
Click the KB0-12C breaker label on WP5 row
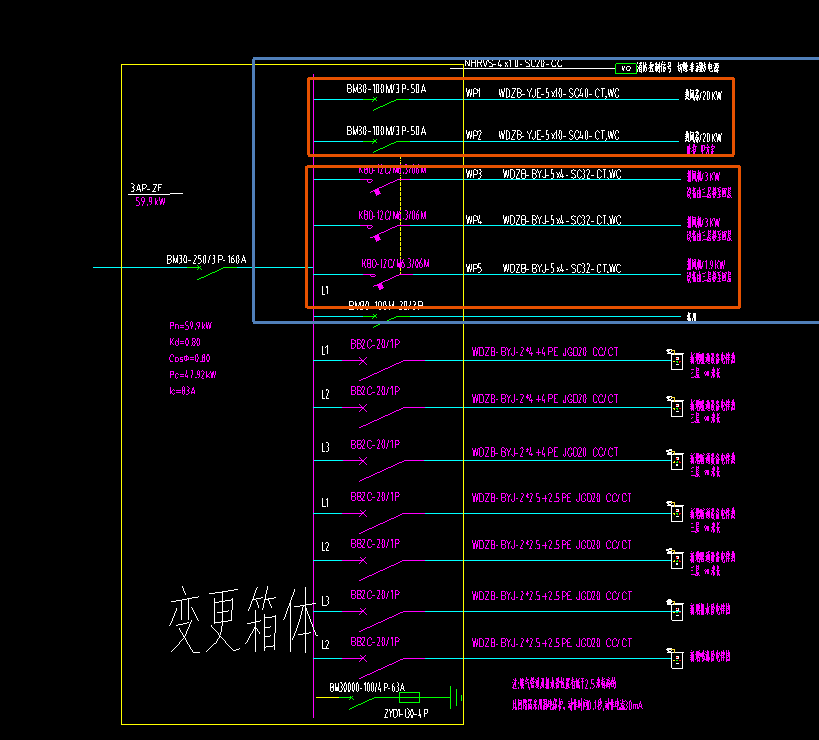395,264
